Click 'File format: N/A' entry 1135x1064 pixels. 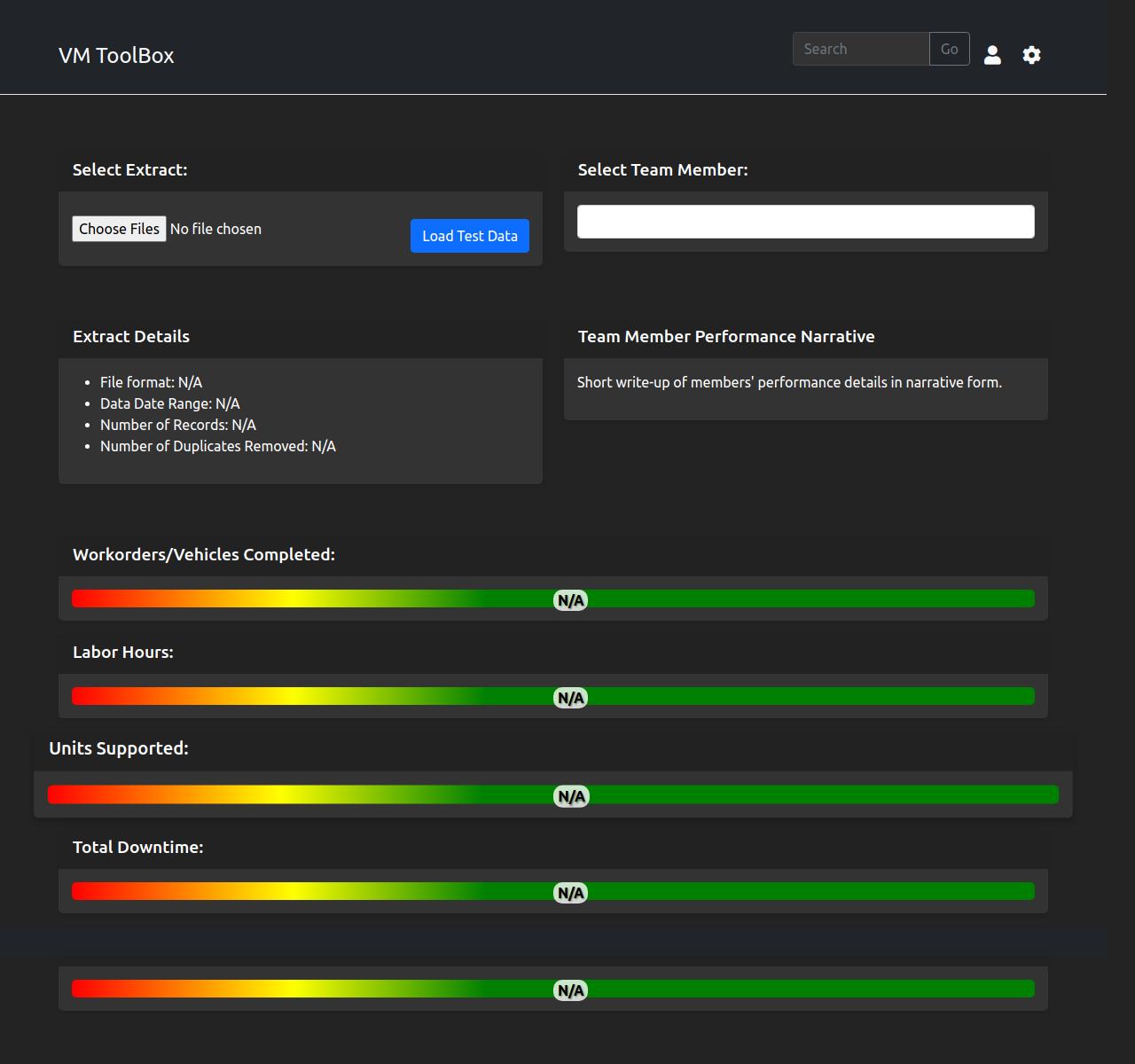[x=151, y=382]
